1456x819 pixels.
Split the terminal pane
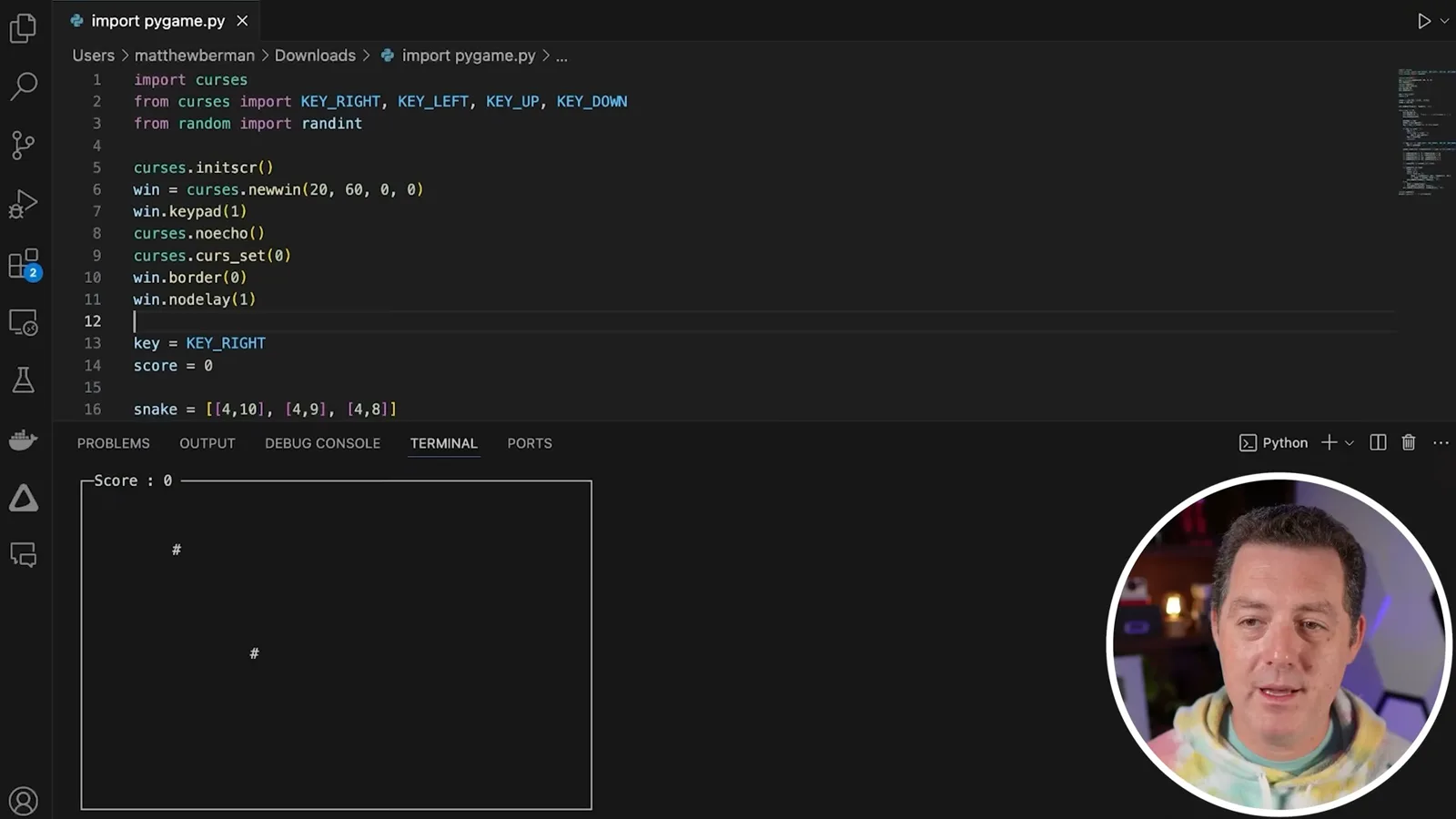click(1378, 442)
